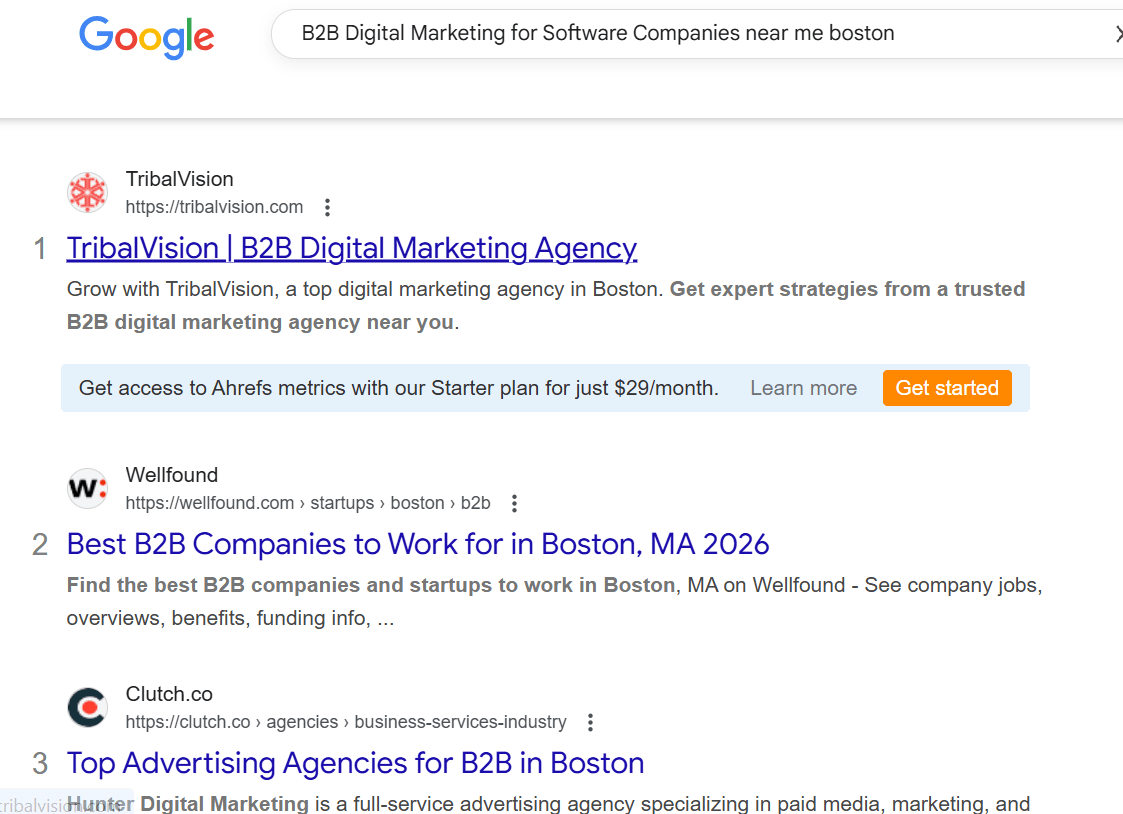Open three-dot menu beside tribalvision.com
This screenshot has height=814, width=1123.
327,208
